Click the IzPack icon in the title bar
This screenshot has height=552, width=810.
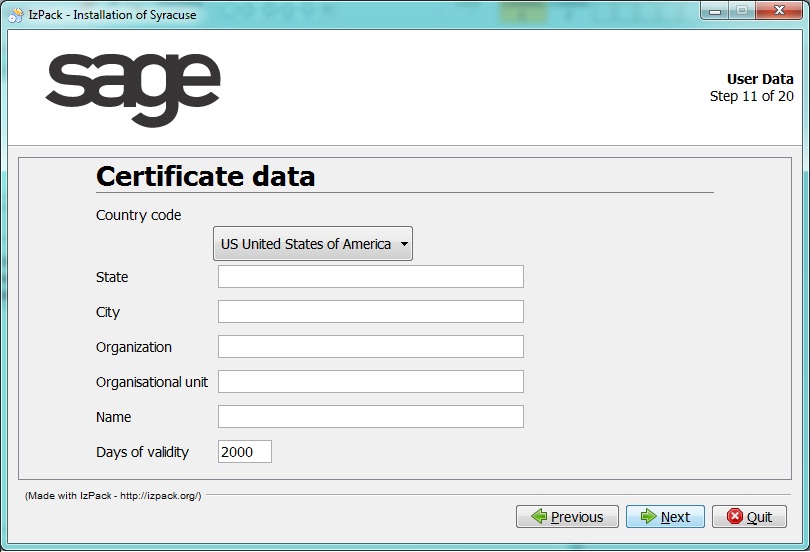point(15,14)
